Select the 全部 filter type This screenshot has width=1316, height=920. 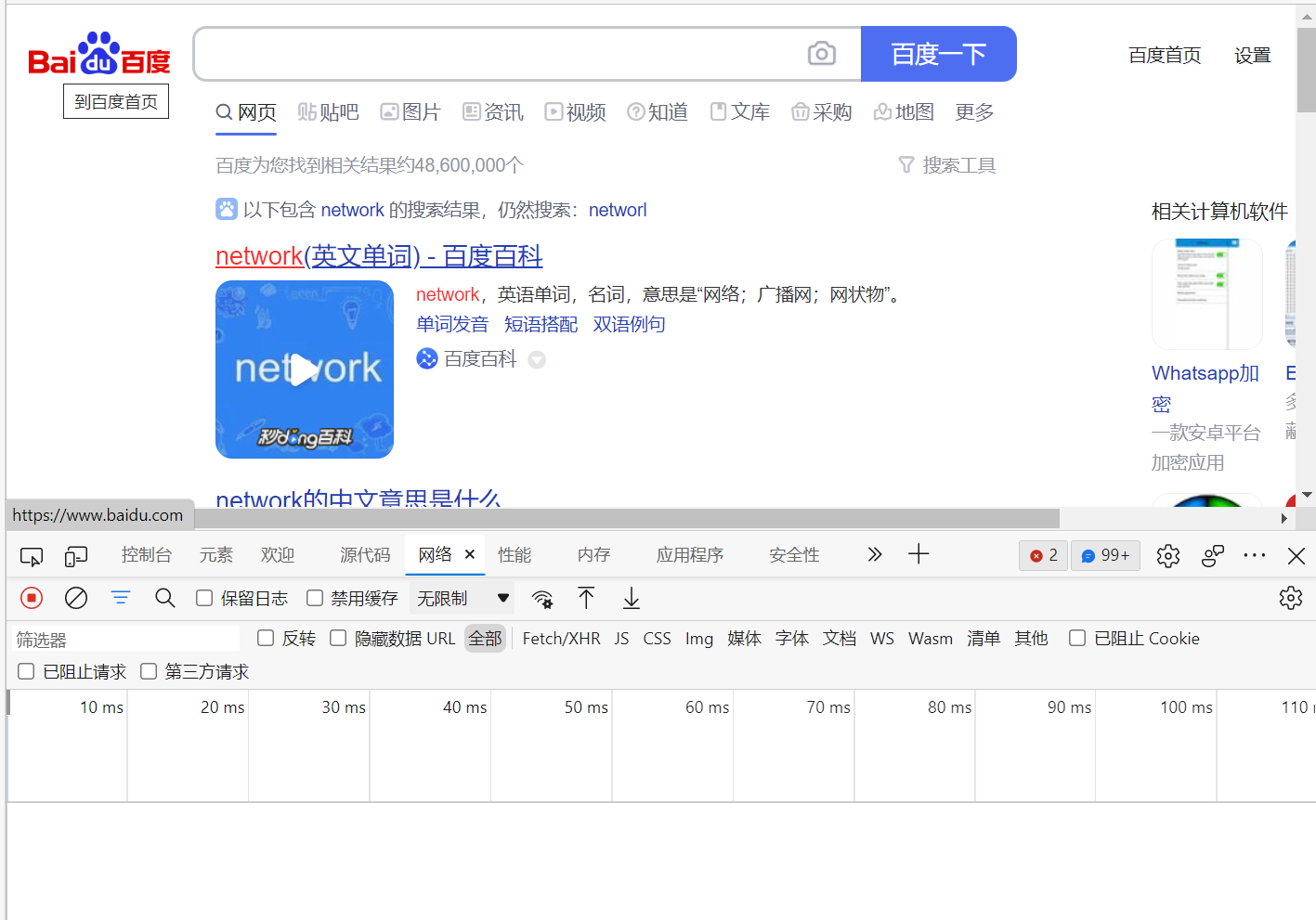[485, 639]
